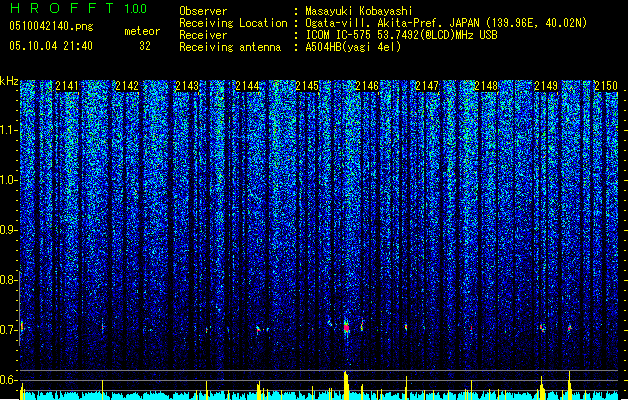This screenshot has width=629, height=400.
Task: Click the A504HB(yagi 4el) antenna text
Action: (353, 47)
